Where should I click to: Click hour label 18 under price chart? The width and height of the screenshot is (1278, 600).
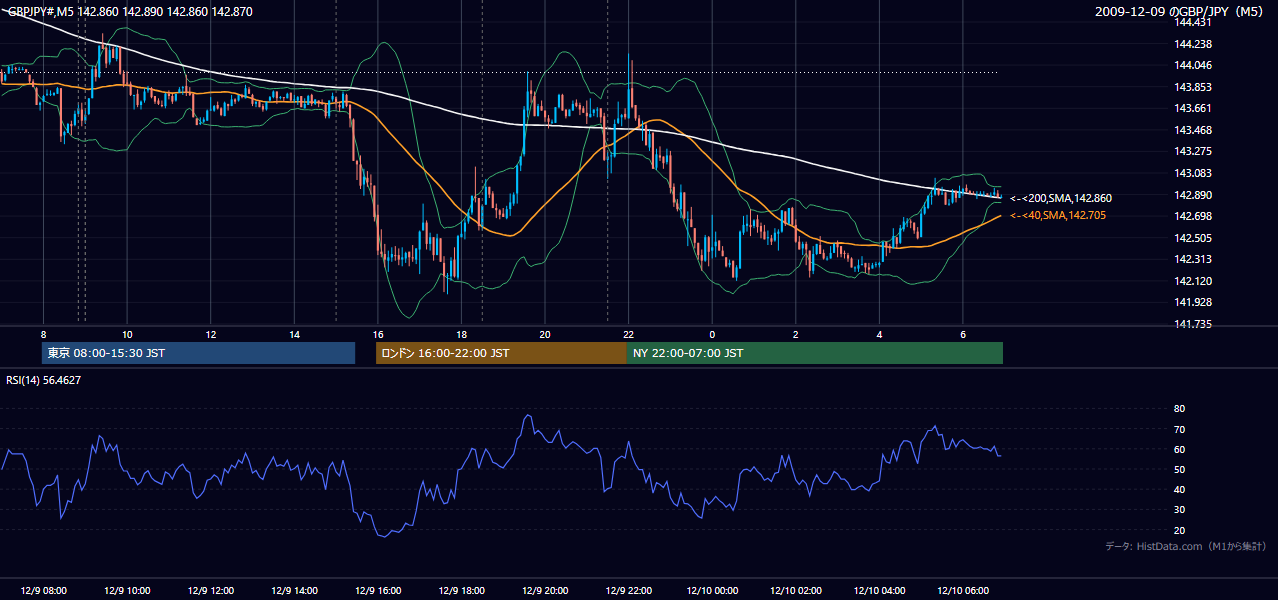461,334
